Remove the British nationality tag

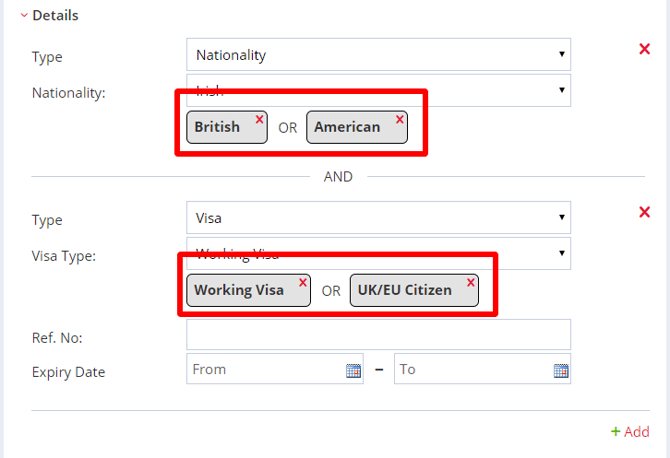259,119
